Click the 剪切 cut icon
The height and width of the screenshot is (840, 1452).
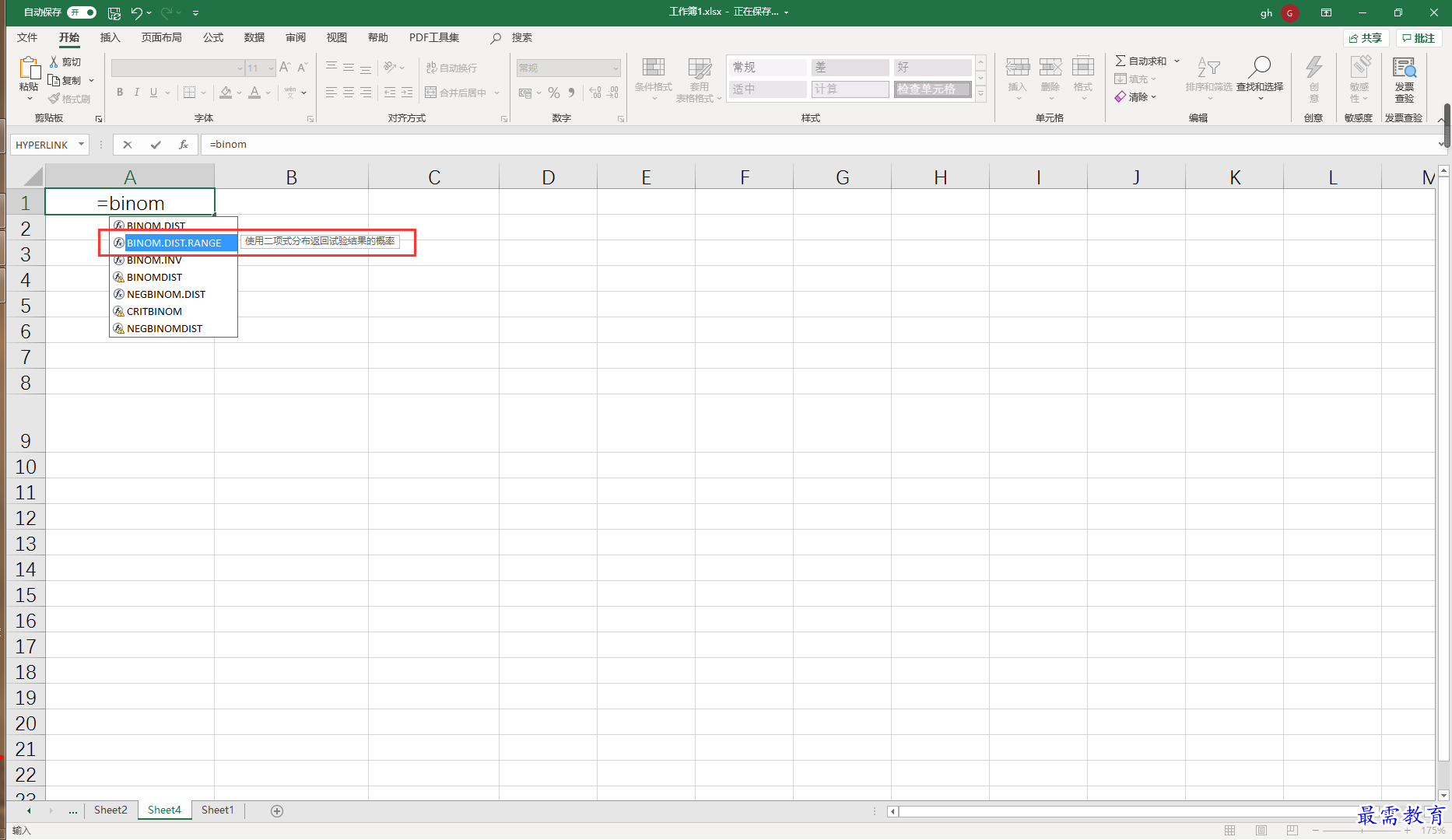pos(54,61)
